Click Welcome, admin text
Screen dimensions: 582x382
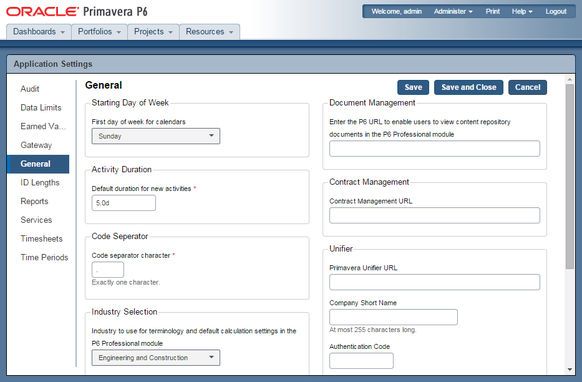pyautogui.click(x=396, y=12)
